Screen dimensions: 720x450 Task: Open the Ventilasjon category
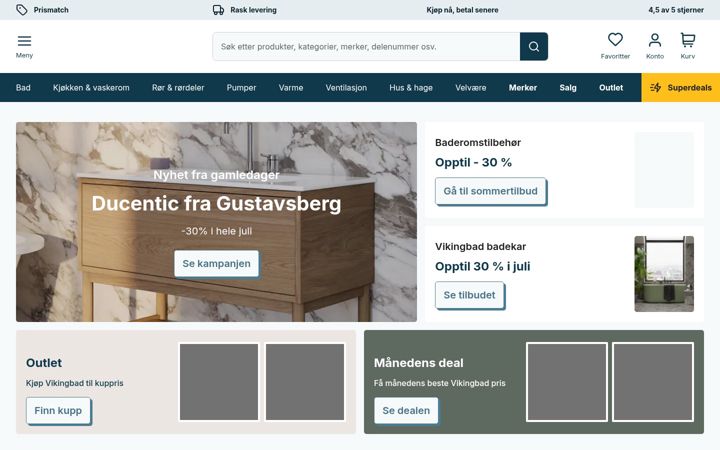[346, 88]
